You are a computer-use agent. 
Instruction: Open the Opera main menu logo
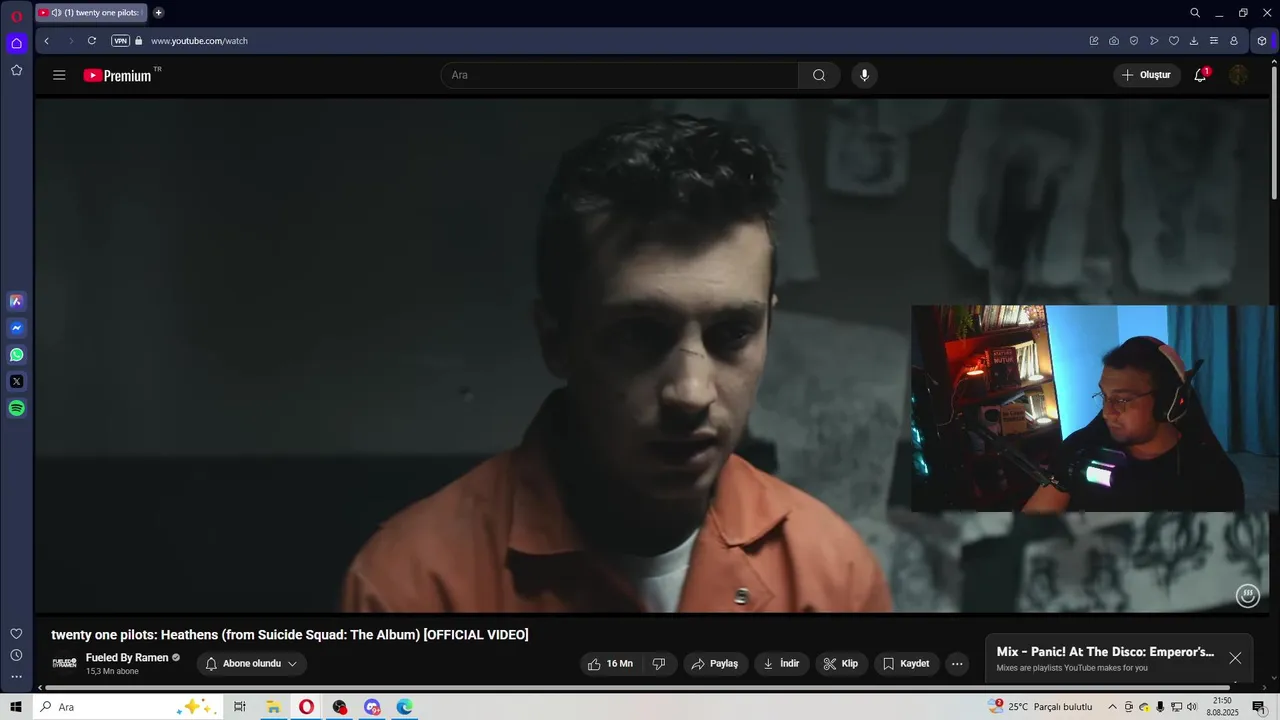point(16,15)
